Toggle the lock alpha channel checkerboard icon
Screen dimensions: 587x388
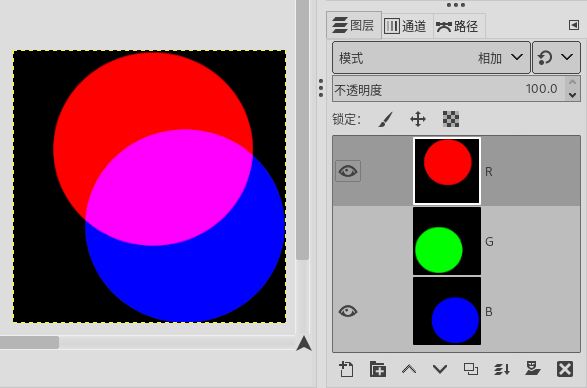pyautogui.click(x=451, y=119)
